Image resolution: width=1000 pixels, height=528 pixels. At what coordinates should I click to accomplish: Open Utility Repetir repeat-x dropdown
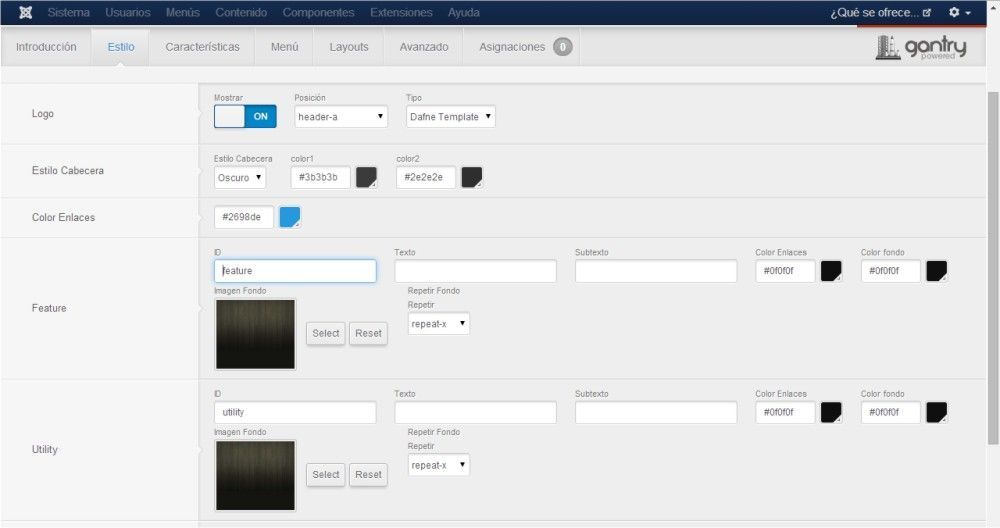pos(439,465)
